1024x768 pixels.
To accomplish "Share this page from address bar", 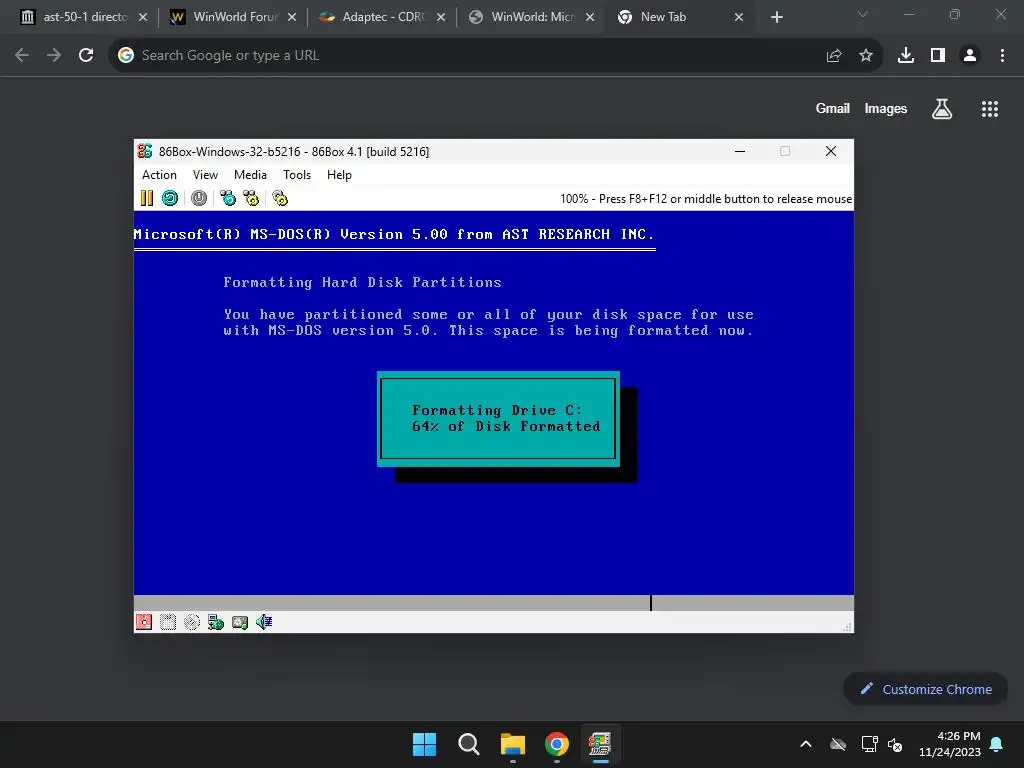I will tap(834, 56).
